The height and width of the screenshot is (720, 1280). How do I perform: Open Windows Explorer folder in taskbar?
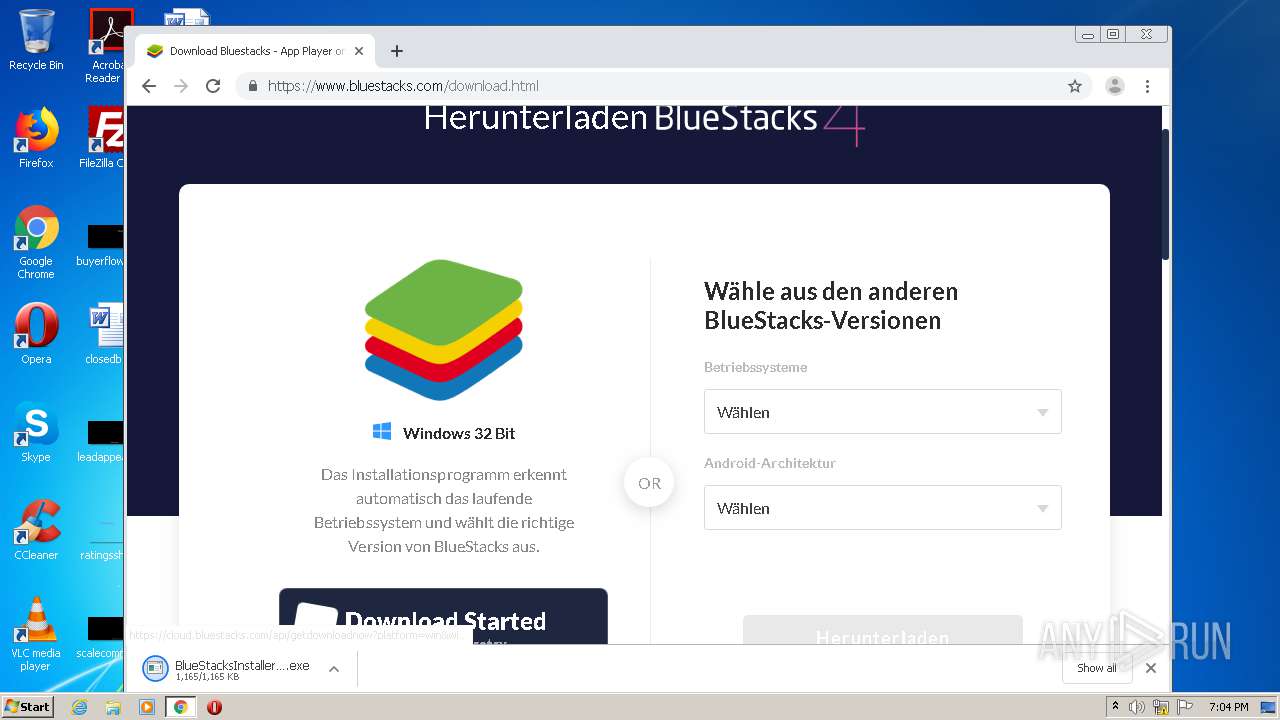point(113,707)
